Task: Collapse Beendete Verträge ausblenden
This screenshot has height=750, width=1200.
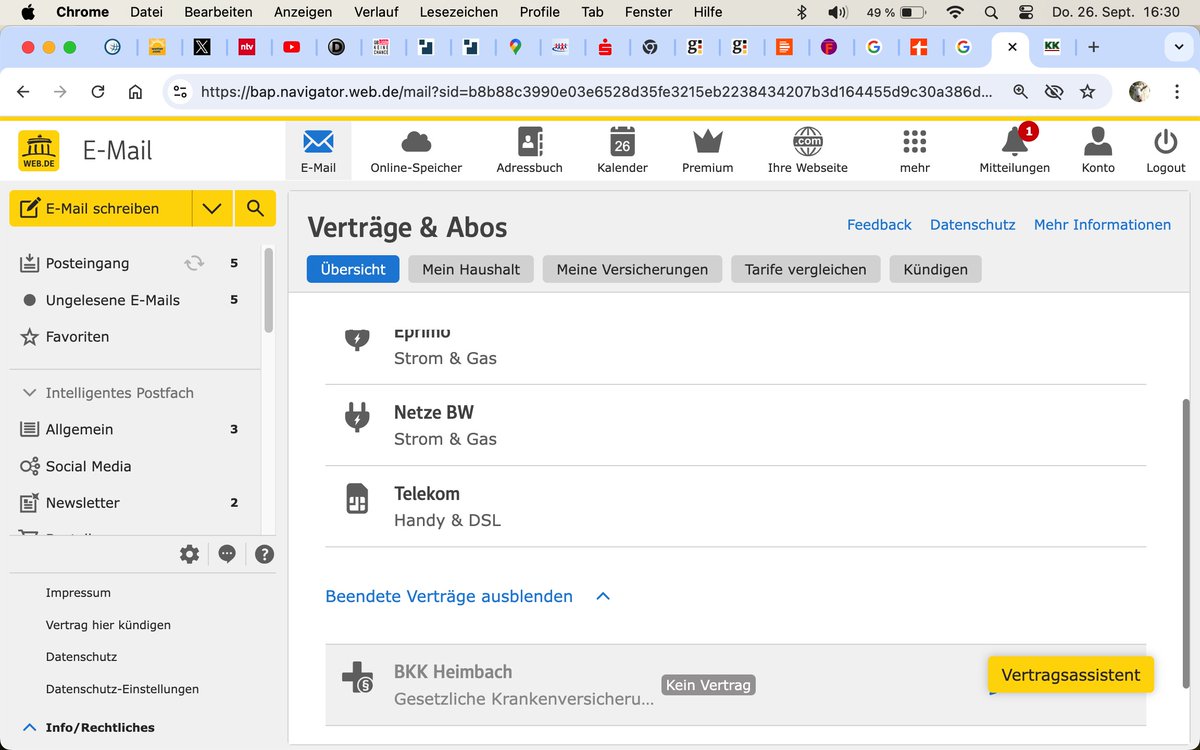Action: 467,596
